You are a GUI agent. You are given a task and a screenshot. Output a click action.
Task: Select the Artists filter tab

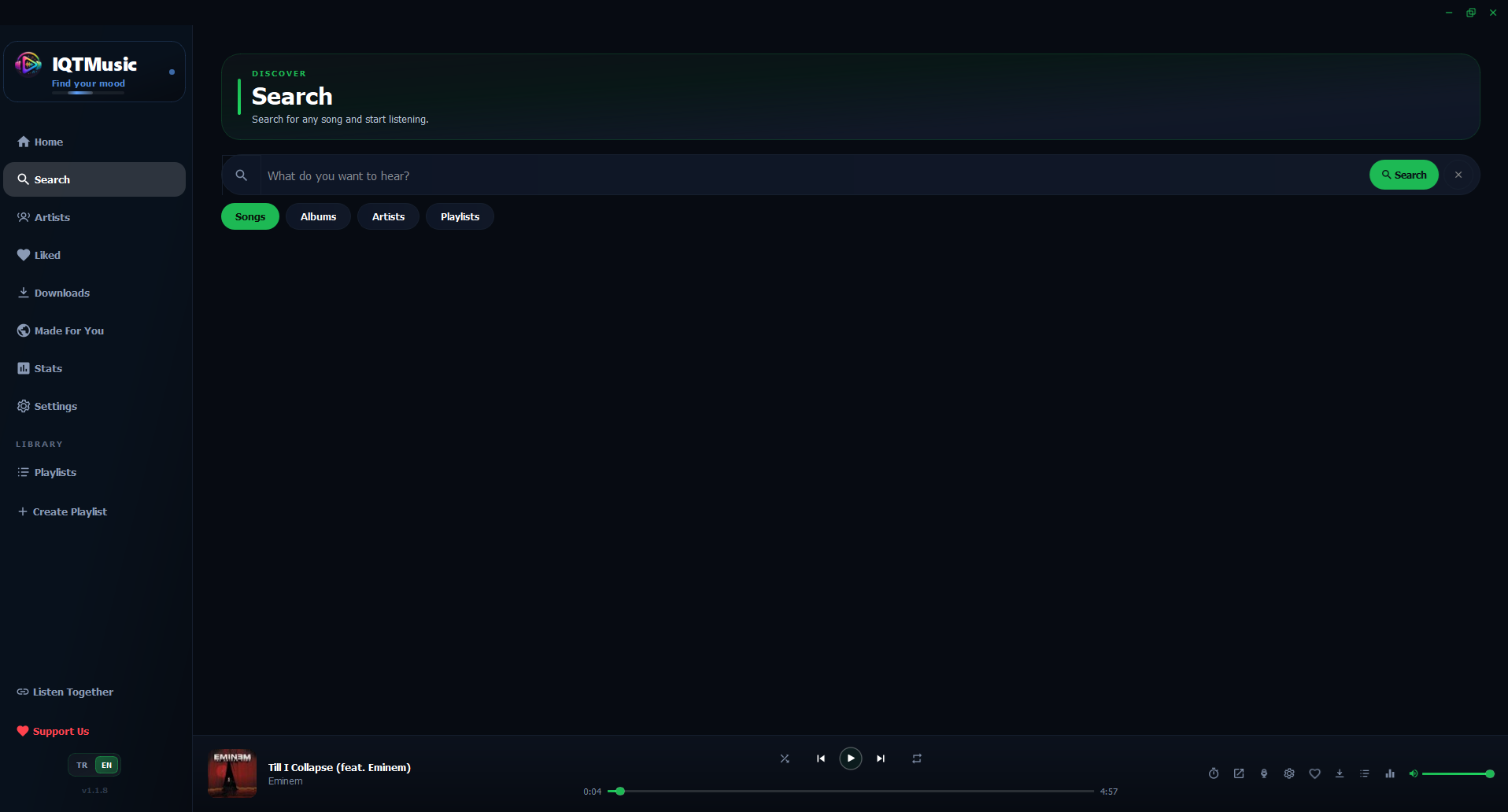pos(388,216)
